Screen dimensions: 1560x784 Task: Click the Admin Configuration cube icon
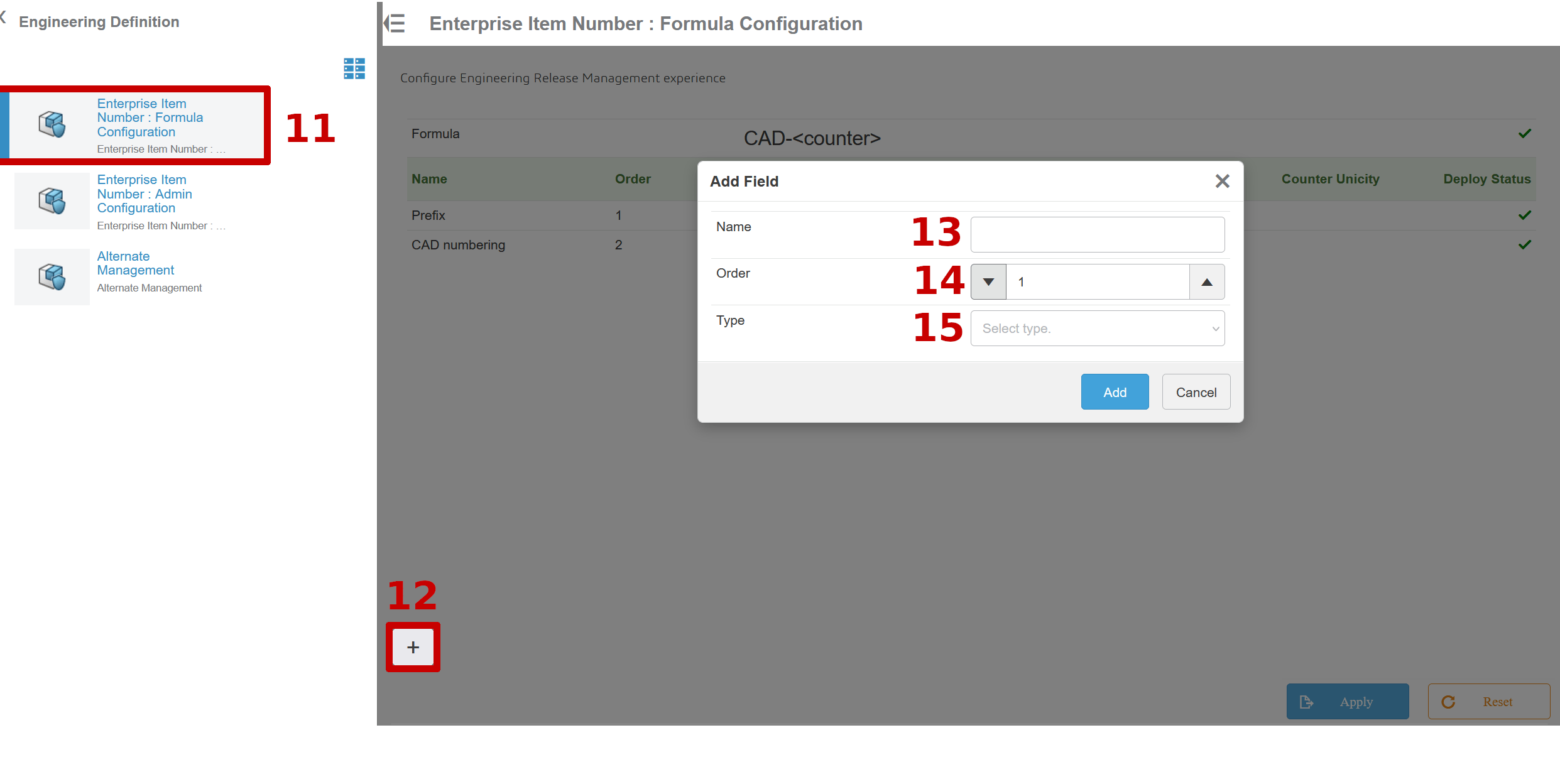click(52, 201)
